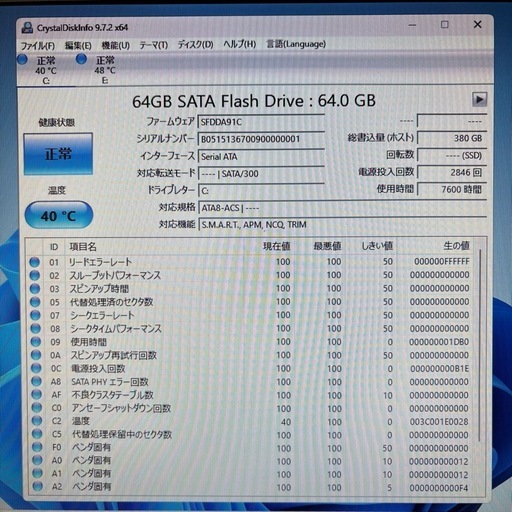Select the raw value 000000000B1E
The width and height of the screenshot is (512, 512).
pos(439,369)
